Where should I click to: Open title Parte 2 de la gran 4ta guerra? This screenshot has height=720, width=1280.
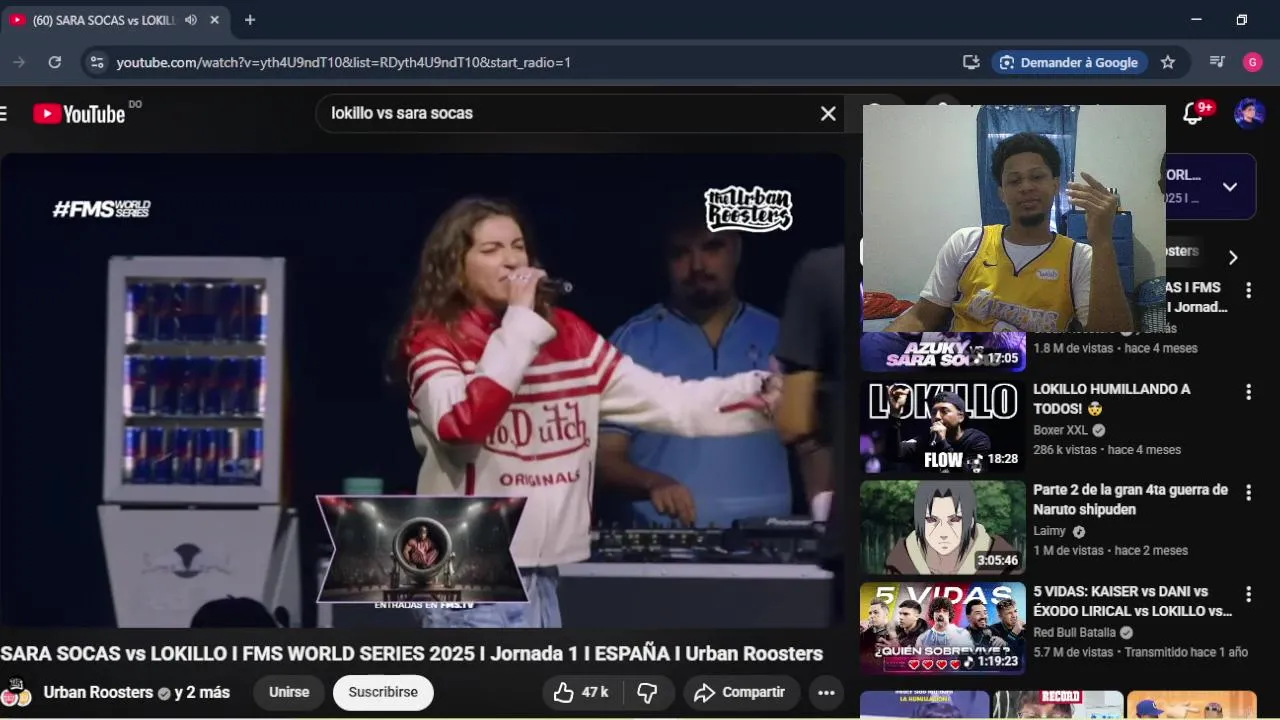click(x=1130, y=499)
